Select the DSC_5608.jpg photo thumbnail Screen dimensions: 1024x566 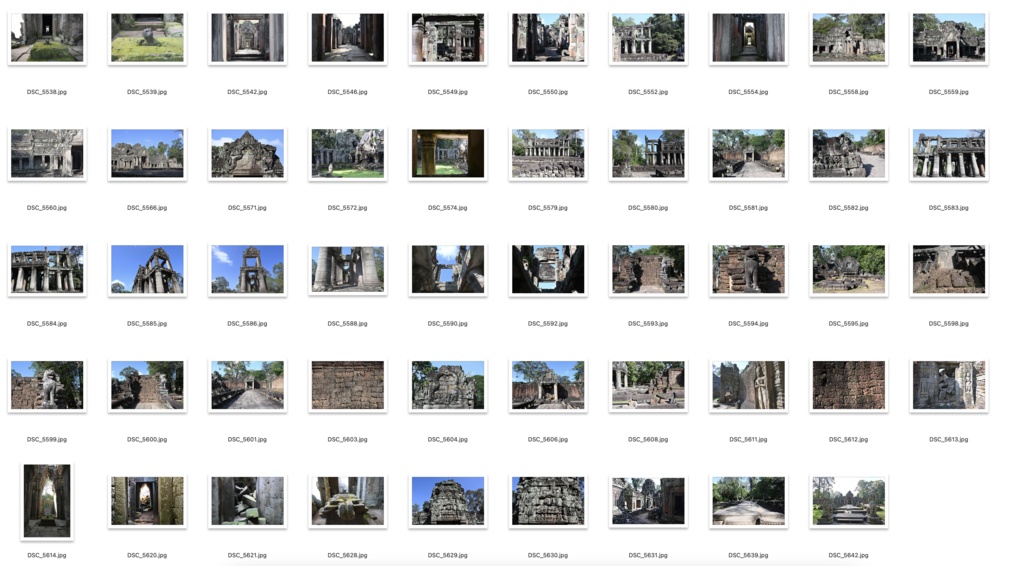[x=648, y=385]
